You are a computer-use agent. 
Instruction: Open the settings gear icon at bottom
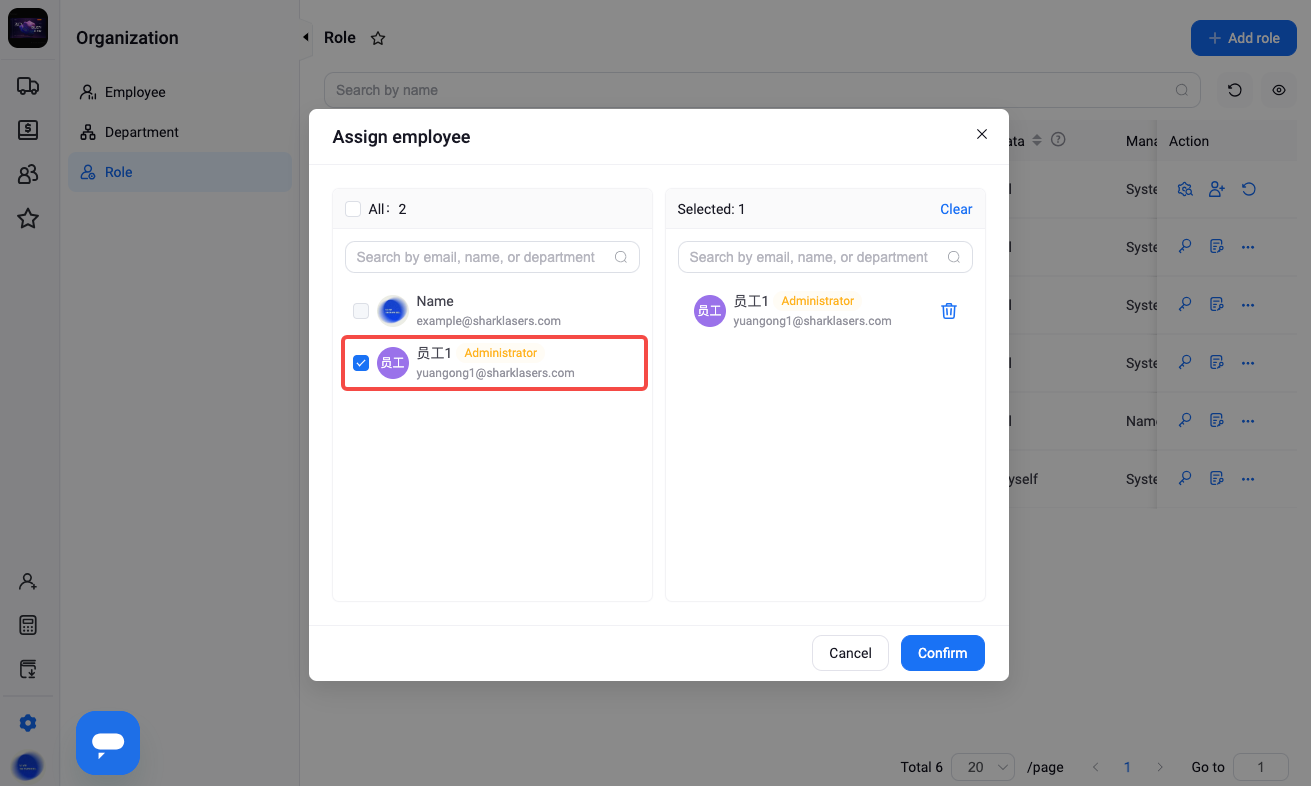(x=28, y=723)
